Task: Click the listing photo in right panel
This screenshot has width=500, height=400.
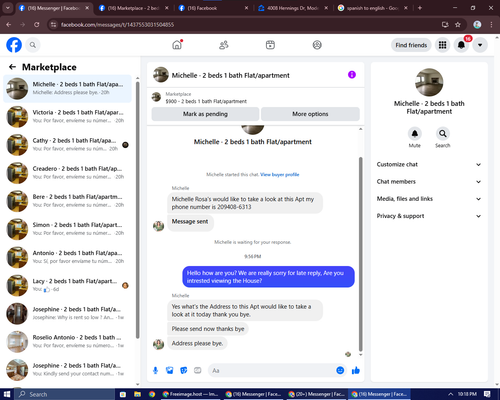Action: (x=429, y=82)
